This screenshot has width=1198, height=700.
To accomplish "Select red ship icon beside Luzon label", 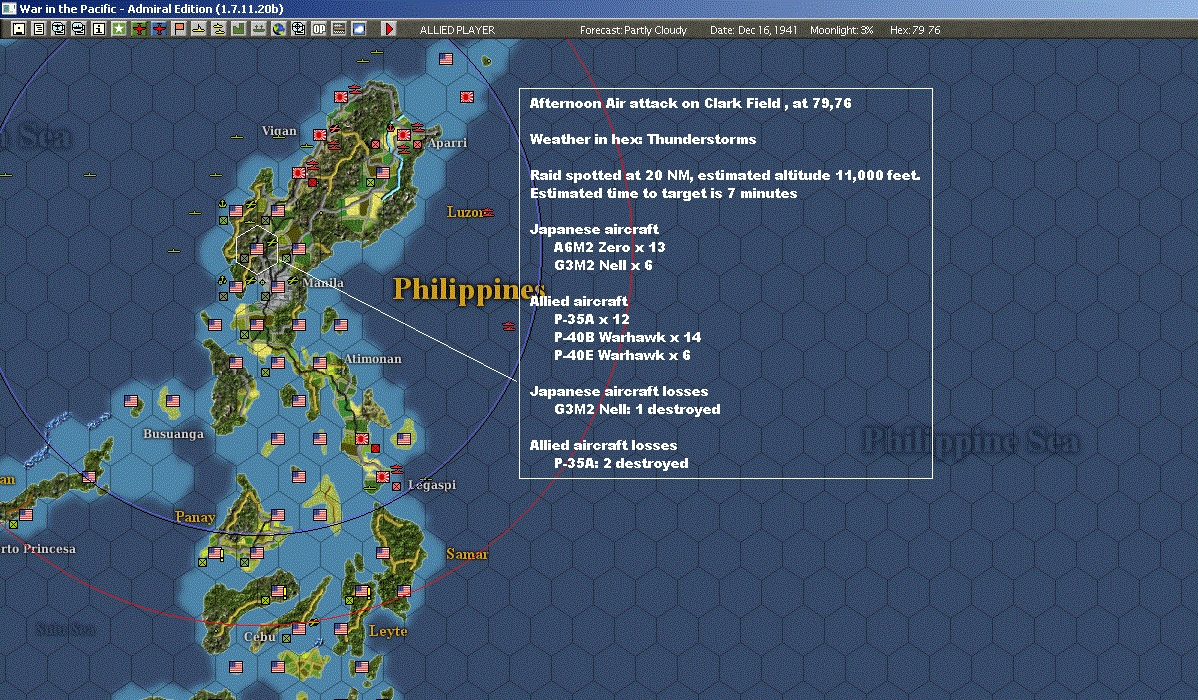I will [x=487, y=212].
